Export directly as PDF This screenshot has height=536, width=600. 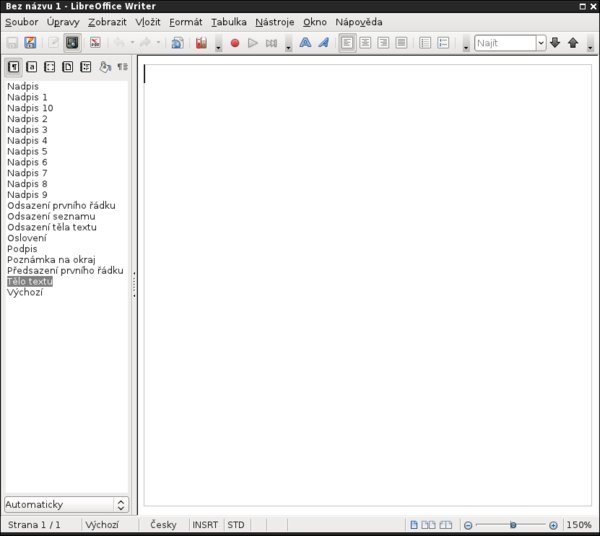95,43
